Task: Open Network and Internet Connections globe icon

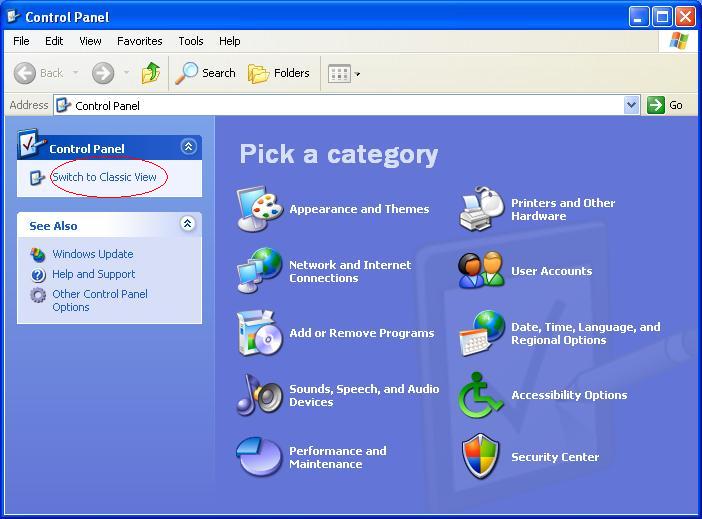Action: (x=260, y=270)
